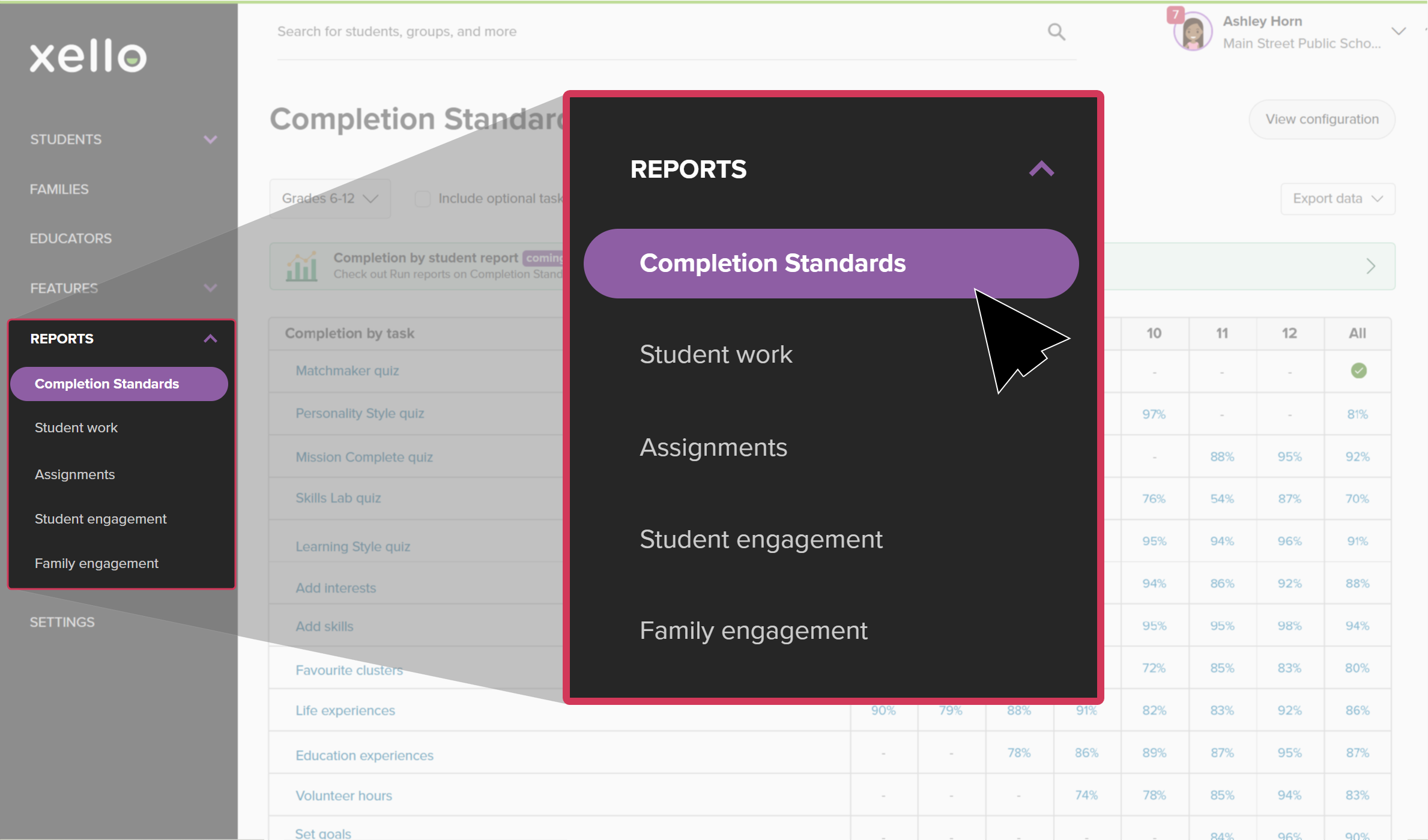Viewport: 1428px width, 840px height.
Task: Click the right arrow on the report banner
Action: pyautogui.click(x=1371, y=266)
